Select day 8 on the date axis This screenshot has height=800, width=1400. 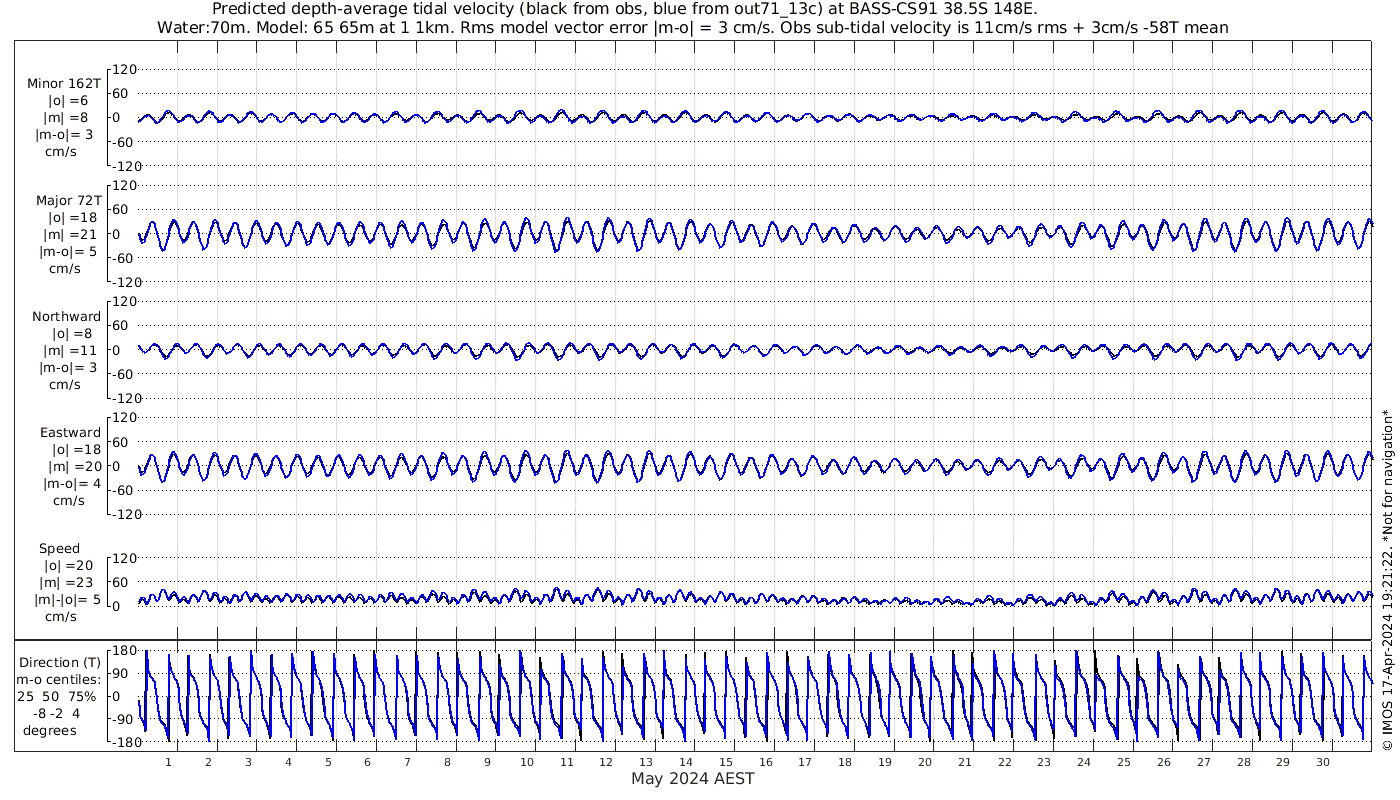tap(447, 762)
